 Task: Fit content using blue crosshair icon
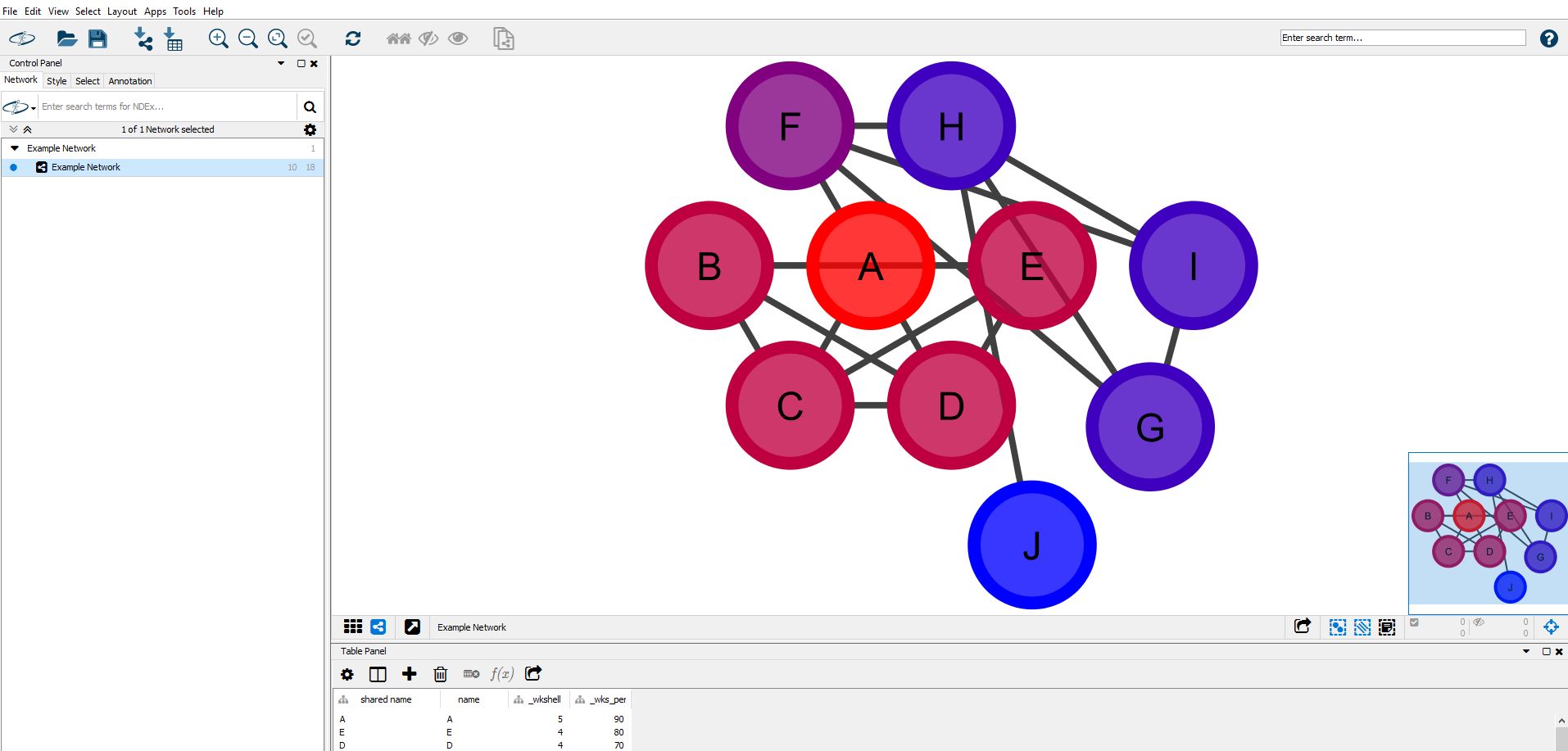[1551, 627]
